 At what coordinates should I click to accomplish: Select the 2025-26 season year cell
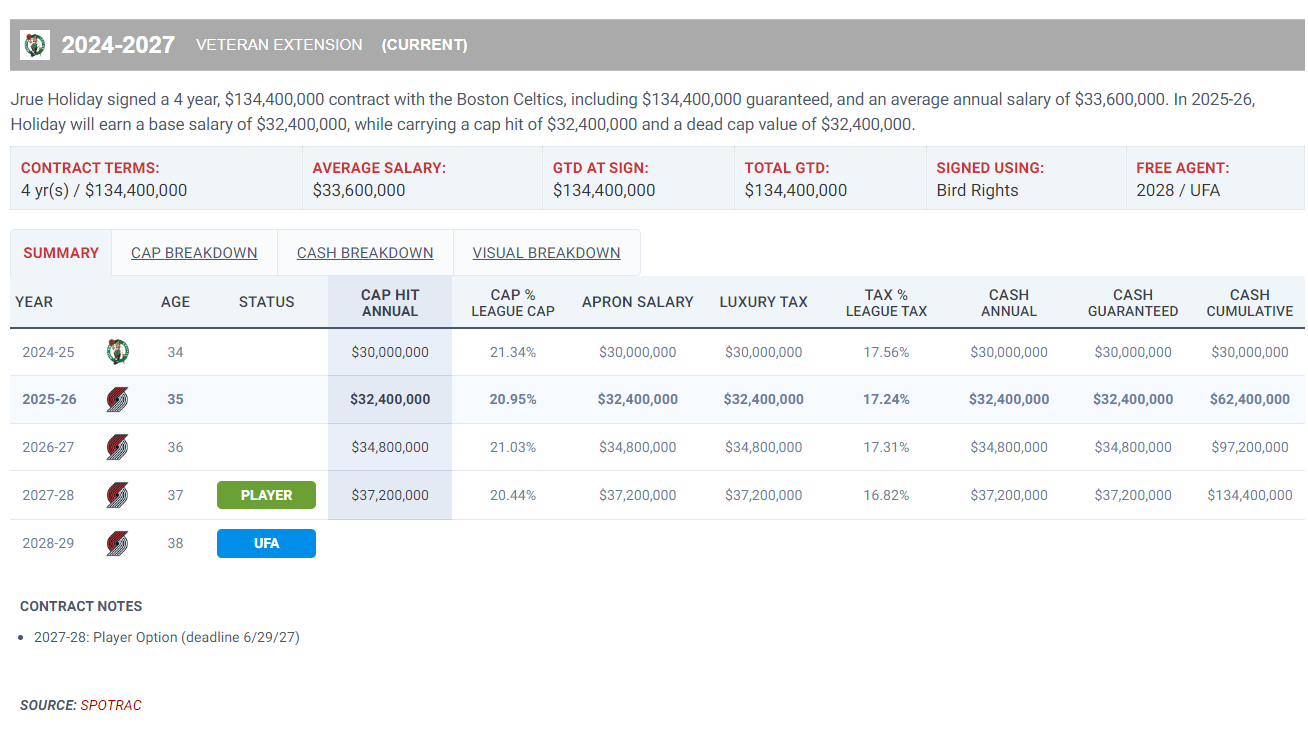click(50, 399)
